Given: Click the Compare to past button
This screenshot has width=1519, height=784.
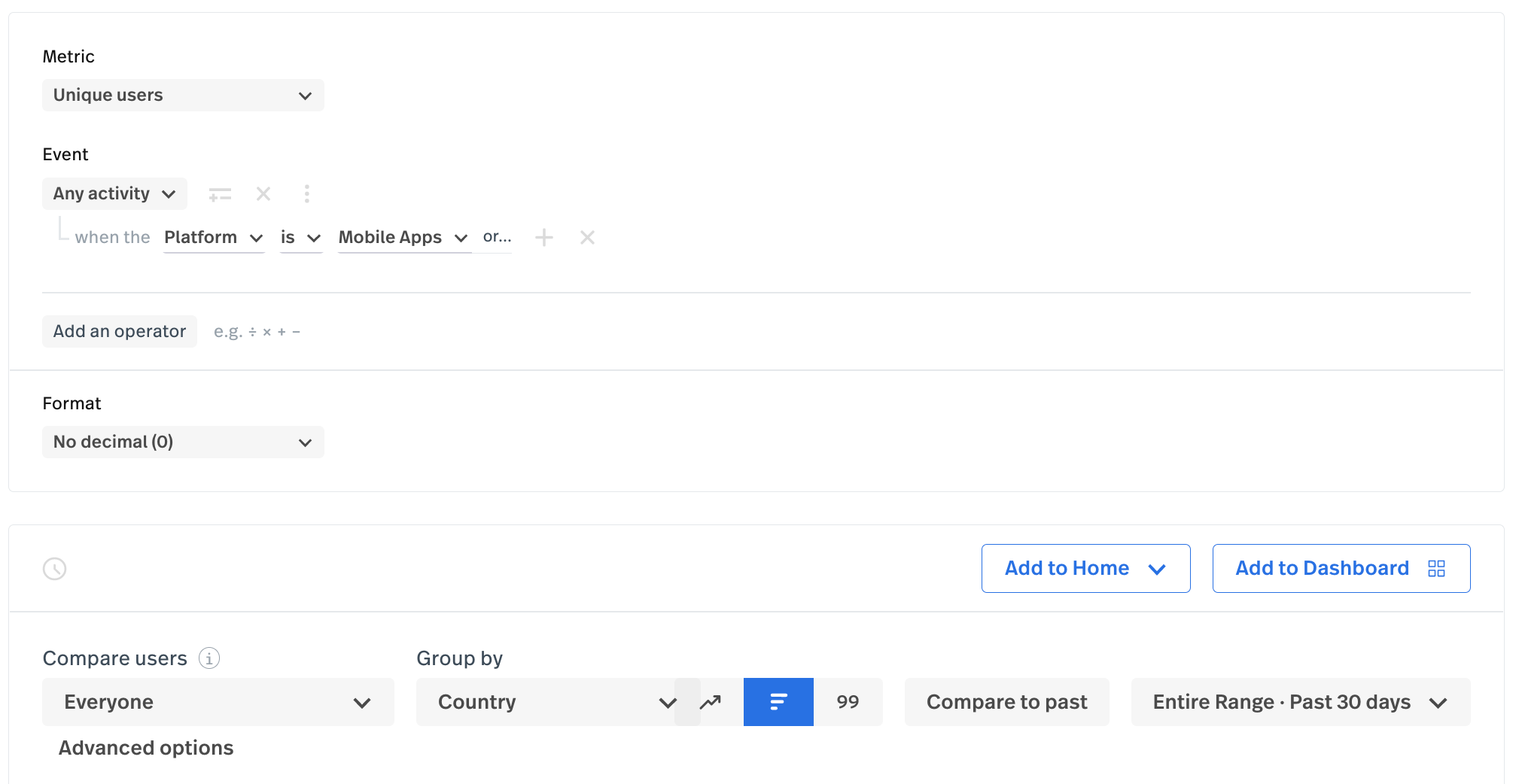Looking at the screenshot, I should (x=1006, y=701).
